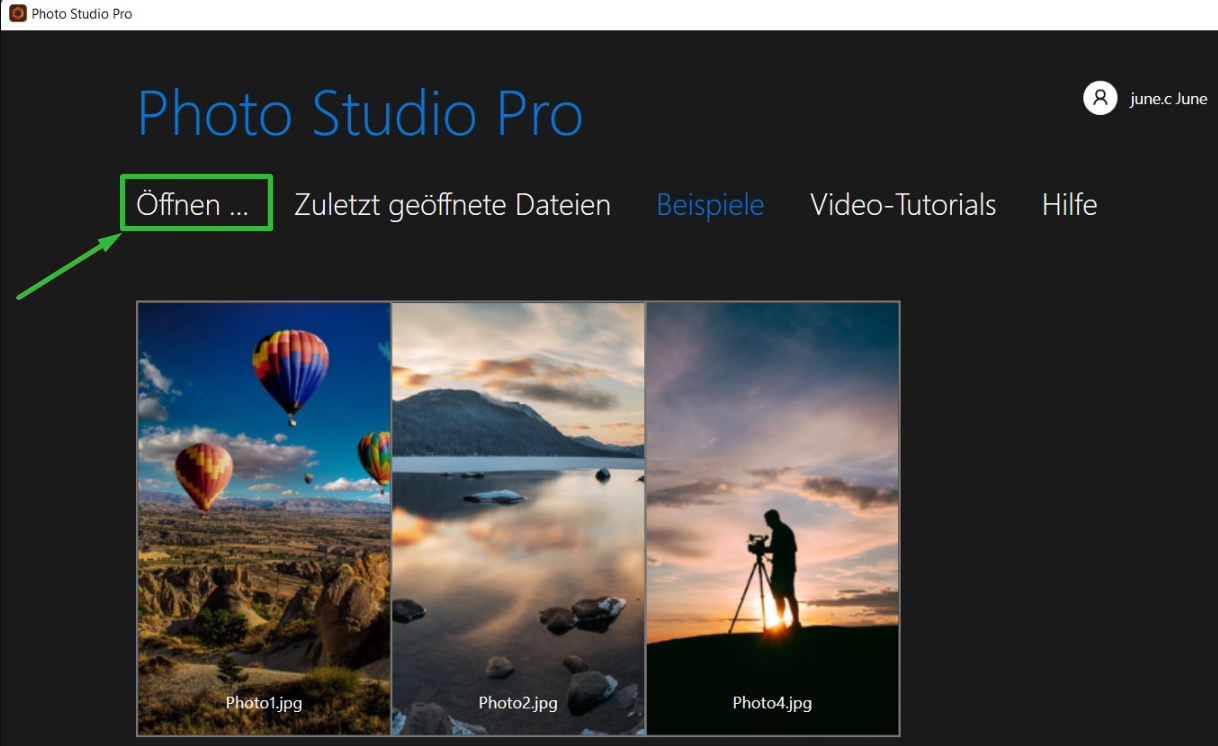Click the Photo1.jpg file name label
1218x746 pixels.
point(264,703)
